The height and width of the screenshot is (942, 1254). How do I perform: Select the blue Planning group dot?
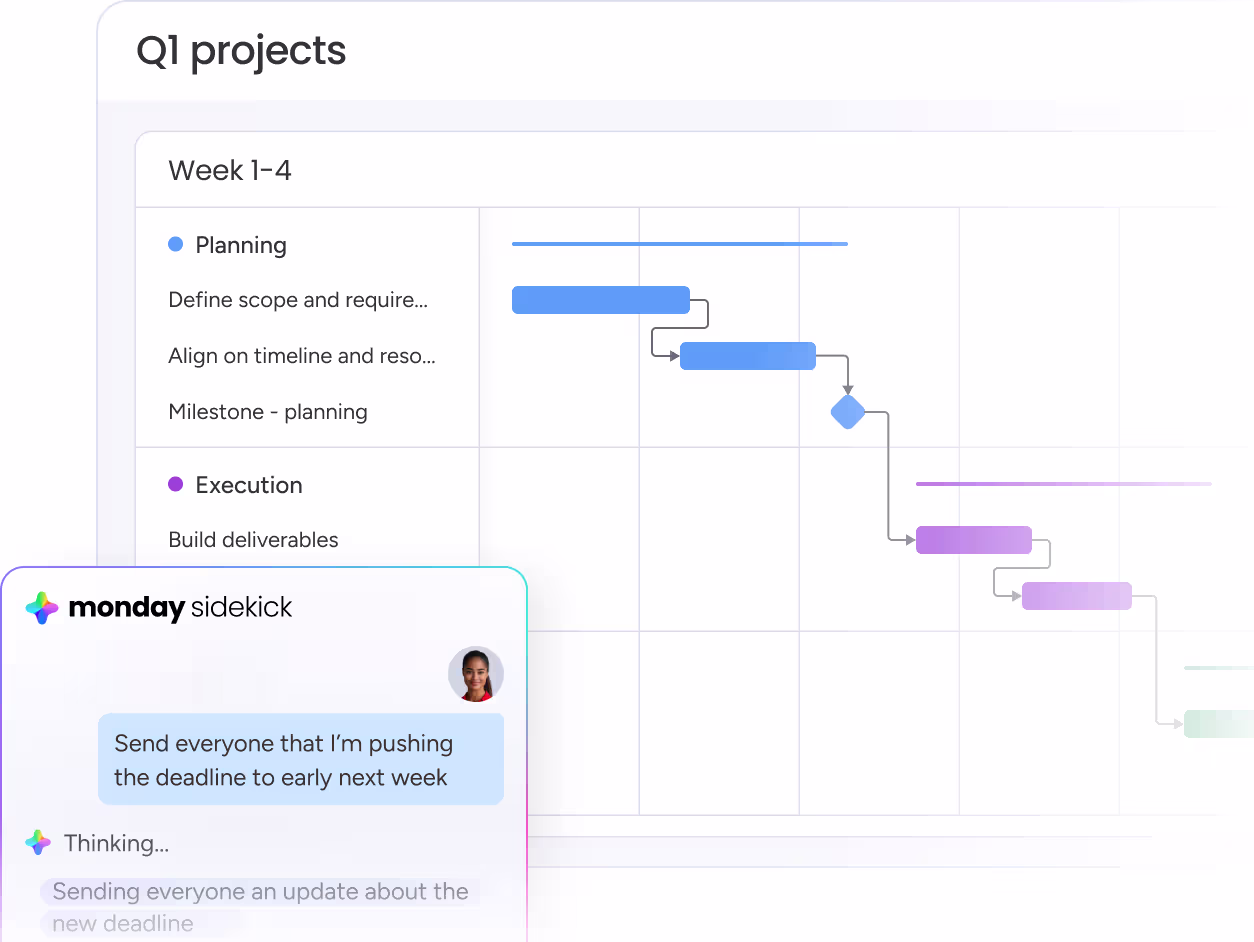point(176,244)
